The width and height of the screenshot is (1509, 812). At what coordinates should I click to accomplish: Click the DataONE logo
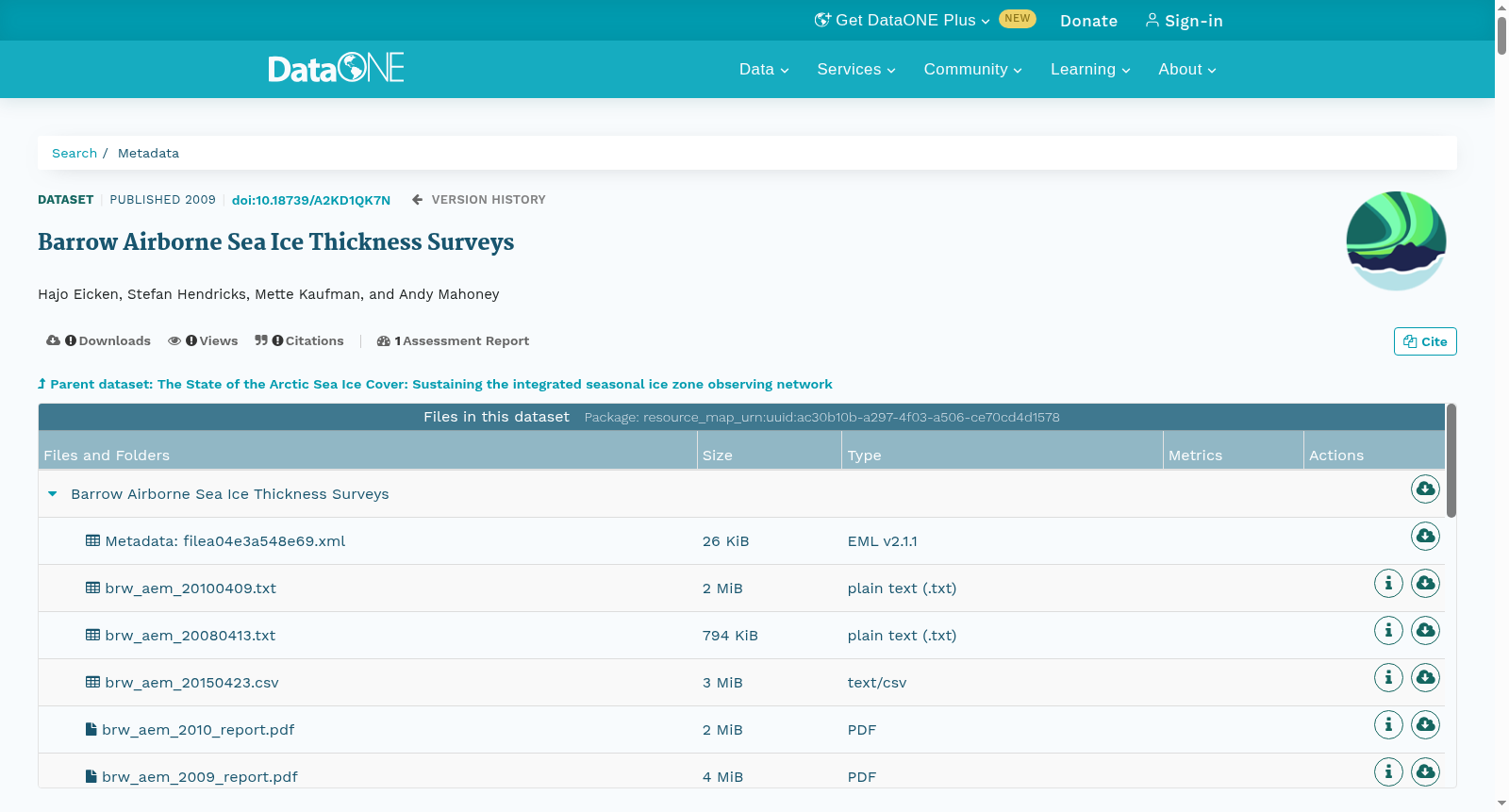click(336, 68)
